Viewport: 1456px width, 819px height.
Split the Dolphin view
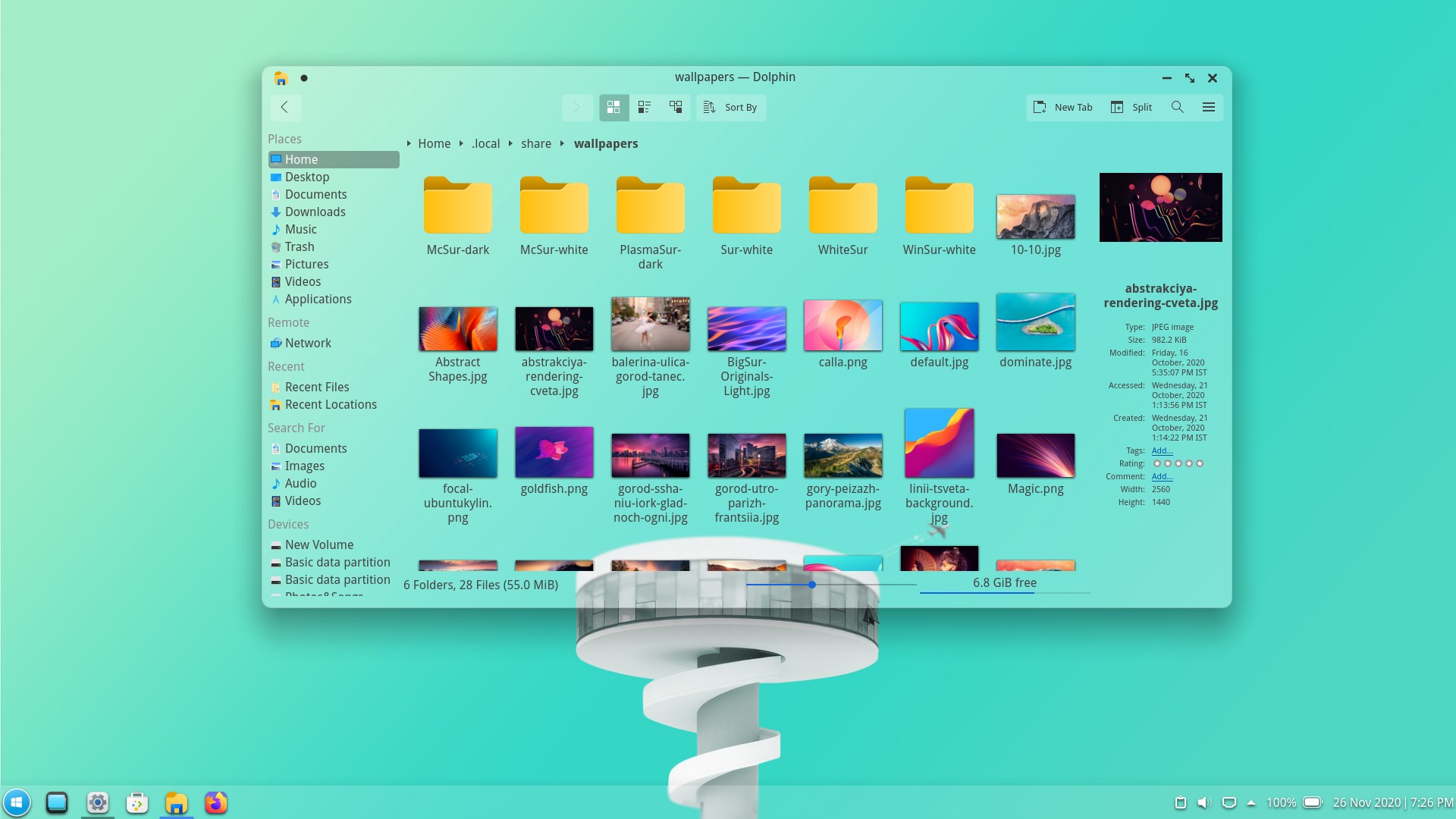(x=1131, y=107)
